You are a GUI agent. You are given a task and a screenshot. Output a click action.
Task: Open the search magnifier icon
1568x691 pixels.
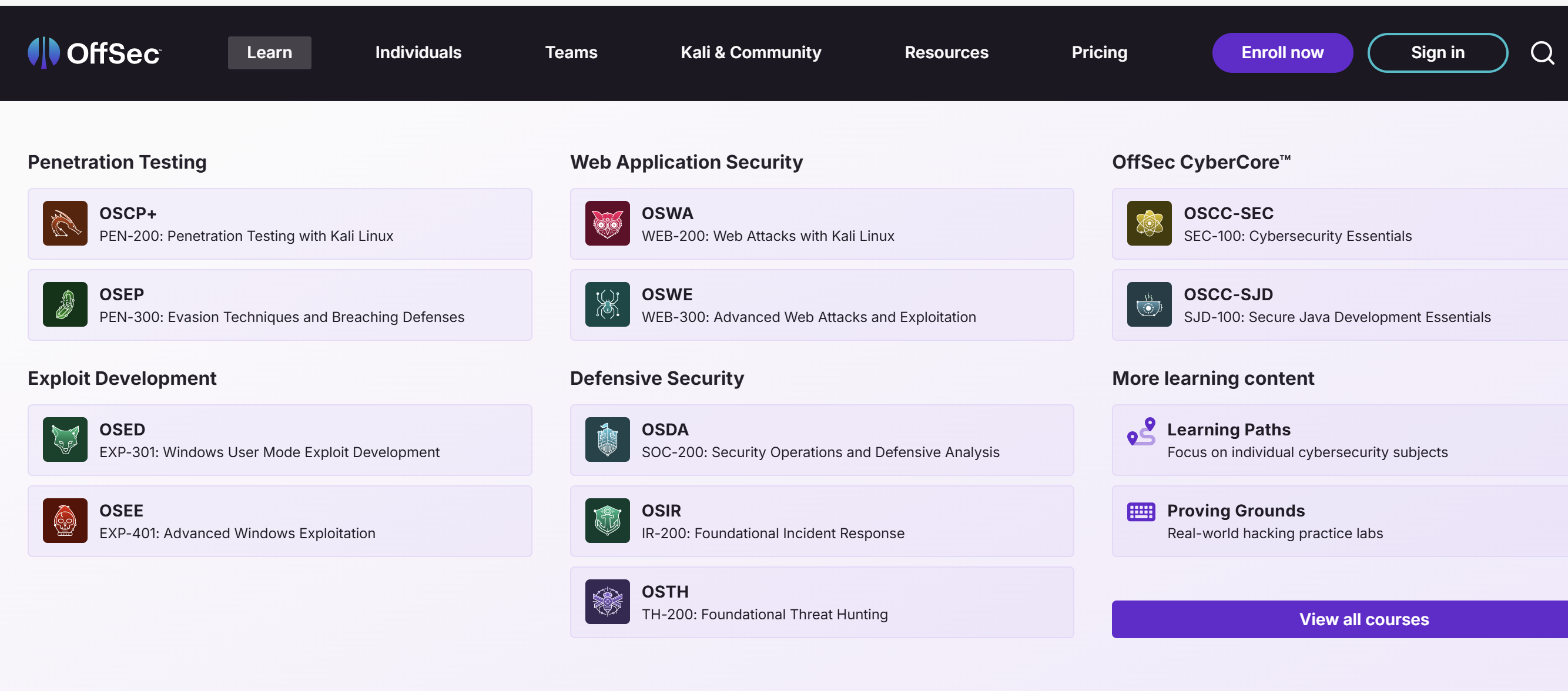[x=1541, y=53]
